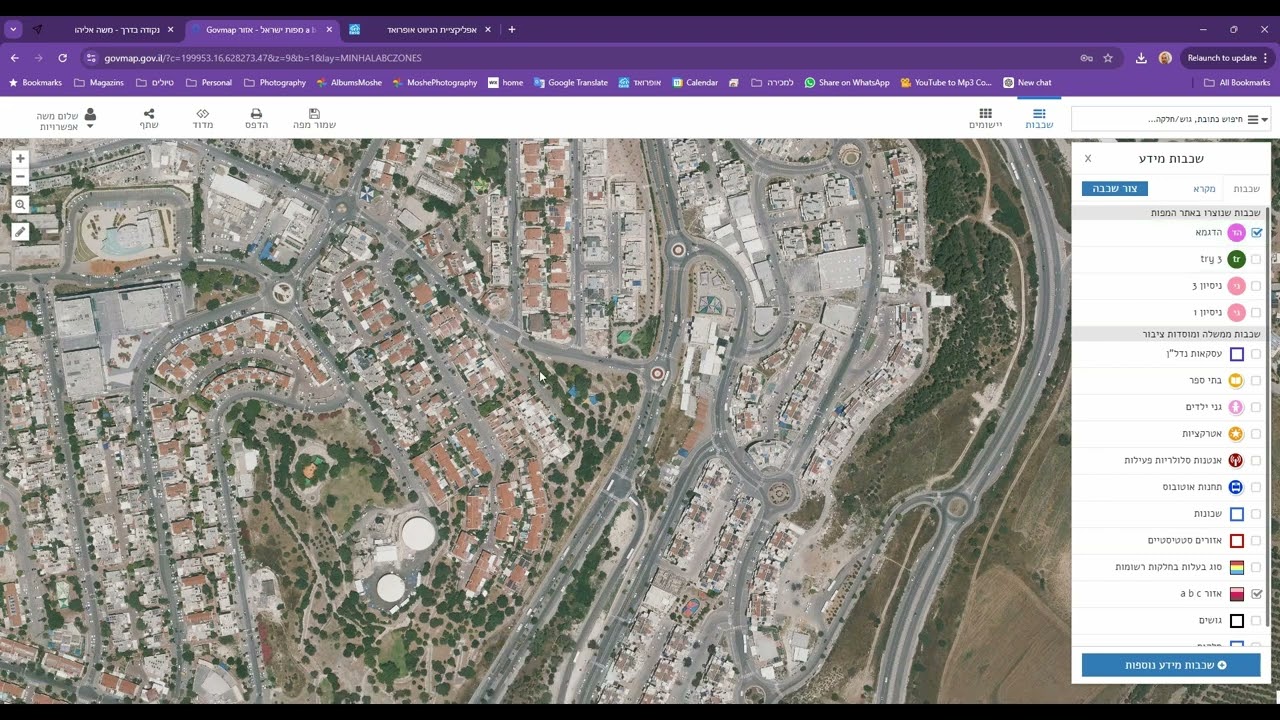This screenshot has width=1280, height=720.
Task: Open the pencil drawing tool on map
Action: 20,231
